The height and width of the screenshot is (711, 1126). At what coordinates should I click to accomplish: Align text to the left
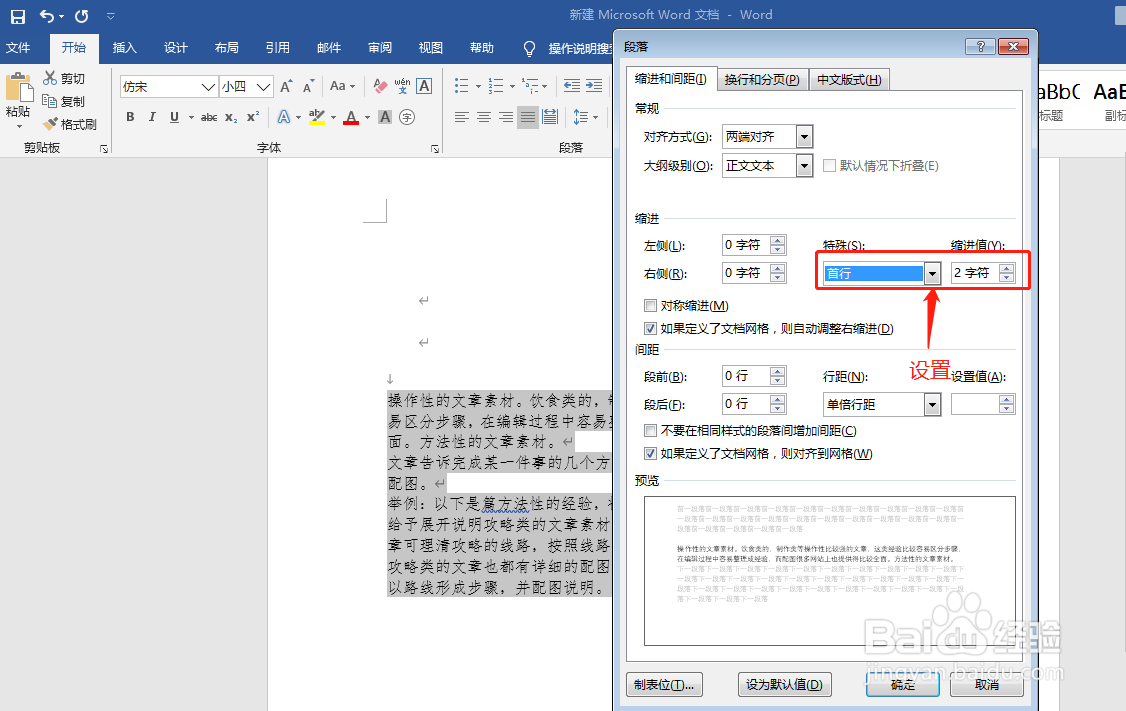tap(462, 117)
